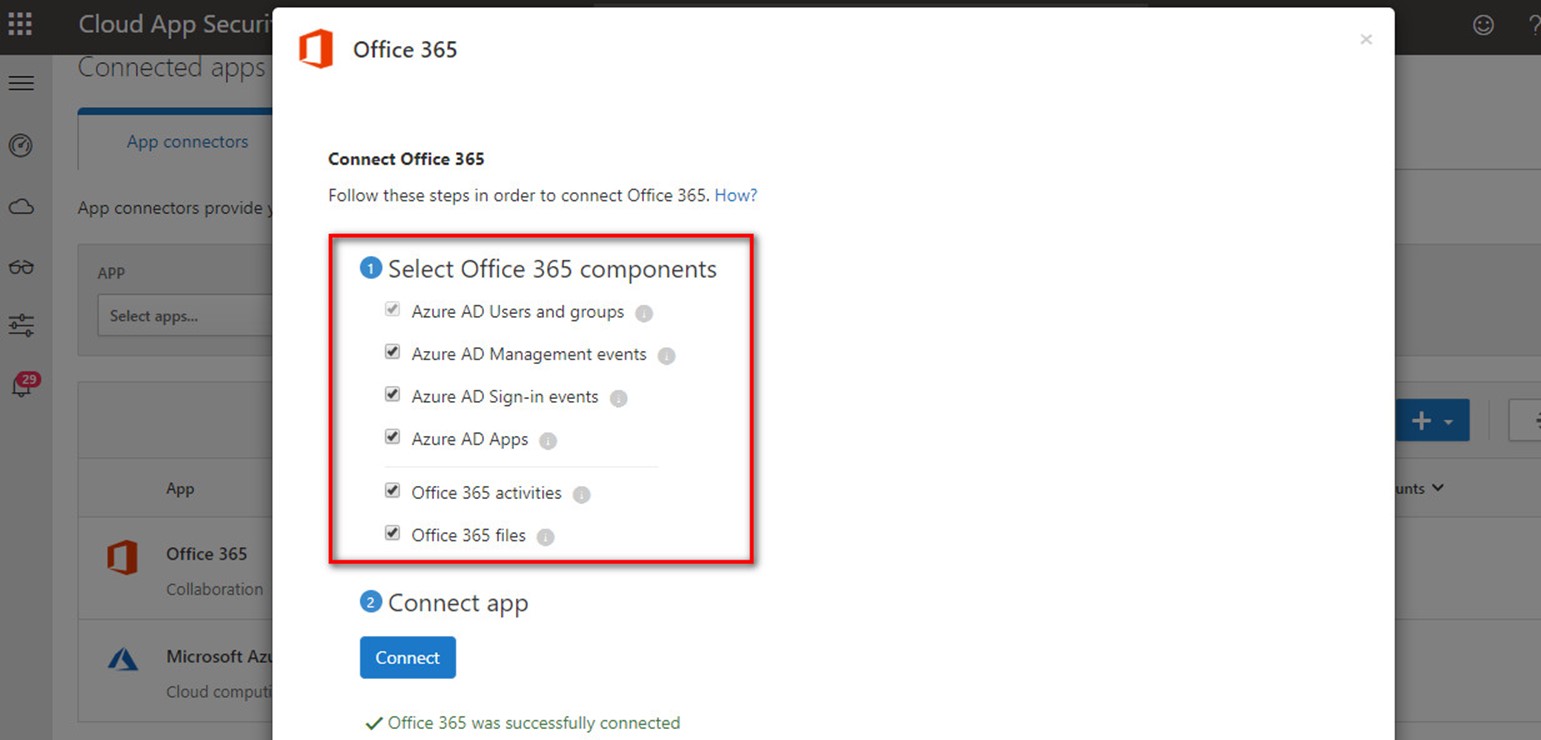Open the Discover cloud sidebar icon
Viewport: 1541px width, 740px height.
pos(21,207)
